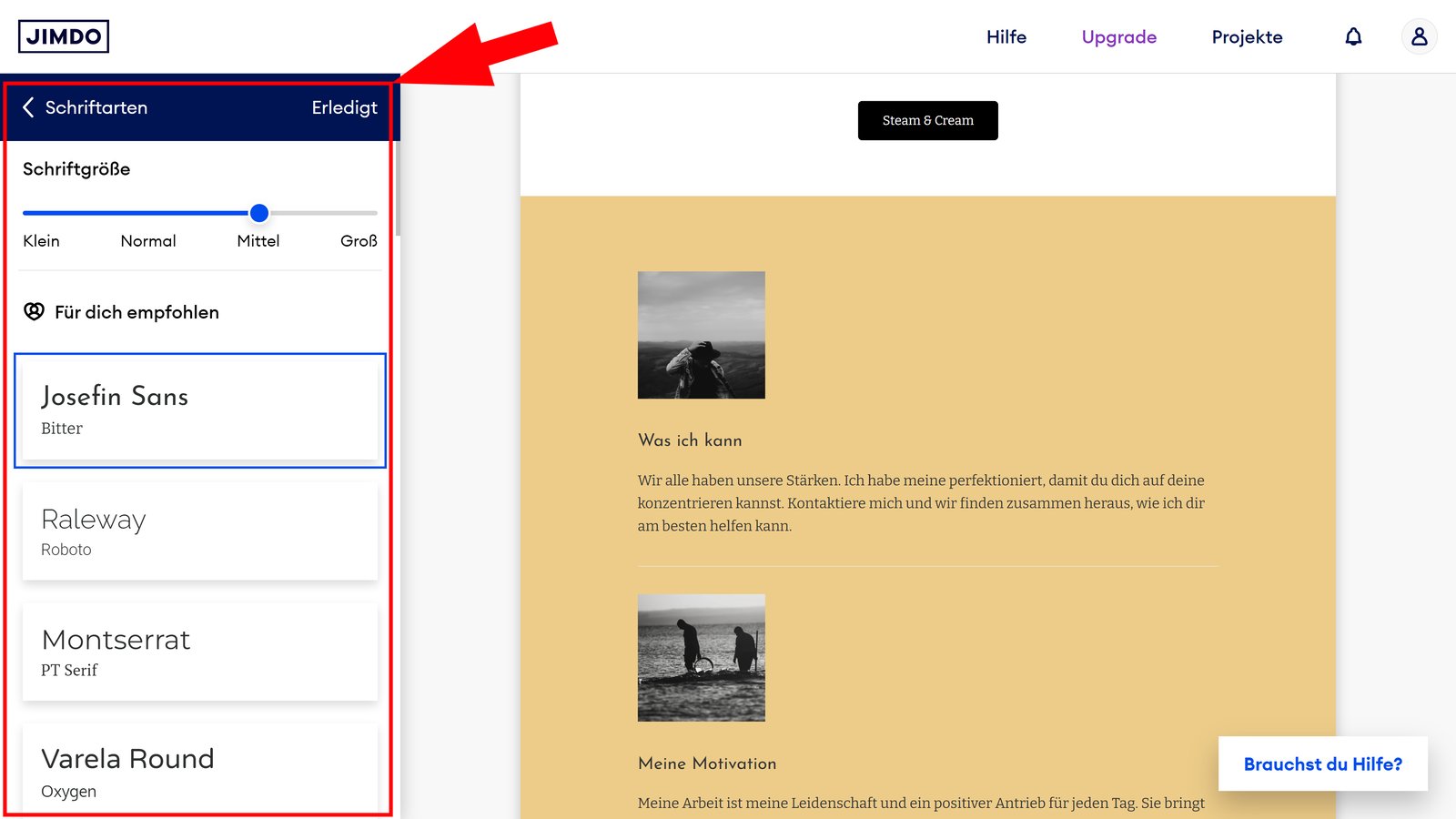Viewport: 1456px width, 819px height.
Task: Open the Upgrade link
Action: coord(1117,37)
